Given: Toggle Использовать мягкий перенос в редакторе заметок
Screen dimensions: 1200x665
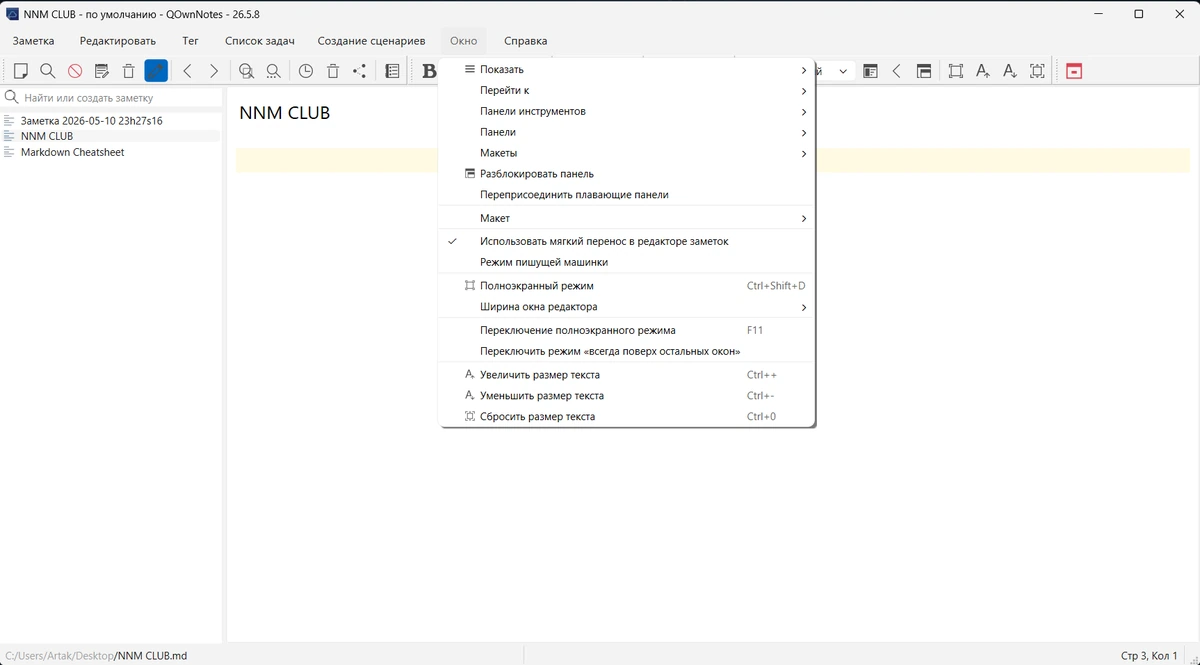Looking at the screenshot, I should click(627, 241).
